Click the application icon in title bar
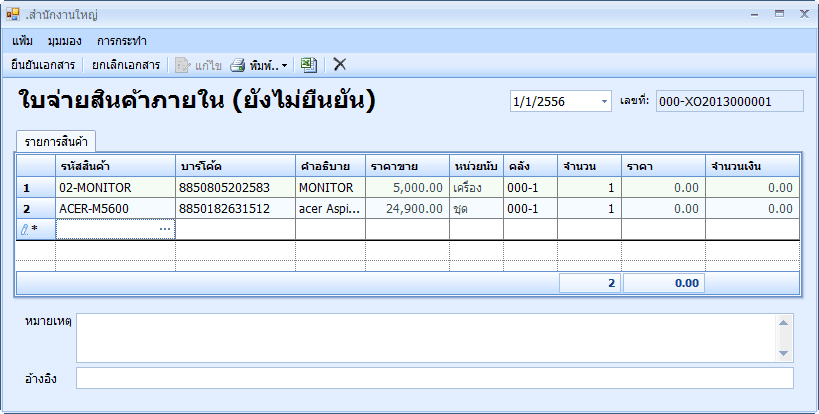The width and height of the screenshot is (819, 414). point(13,15)
